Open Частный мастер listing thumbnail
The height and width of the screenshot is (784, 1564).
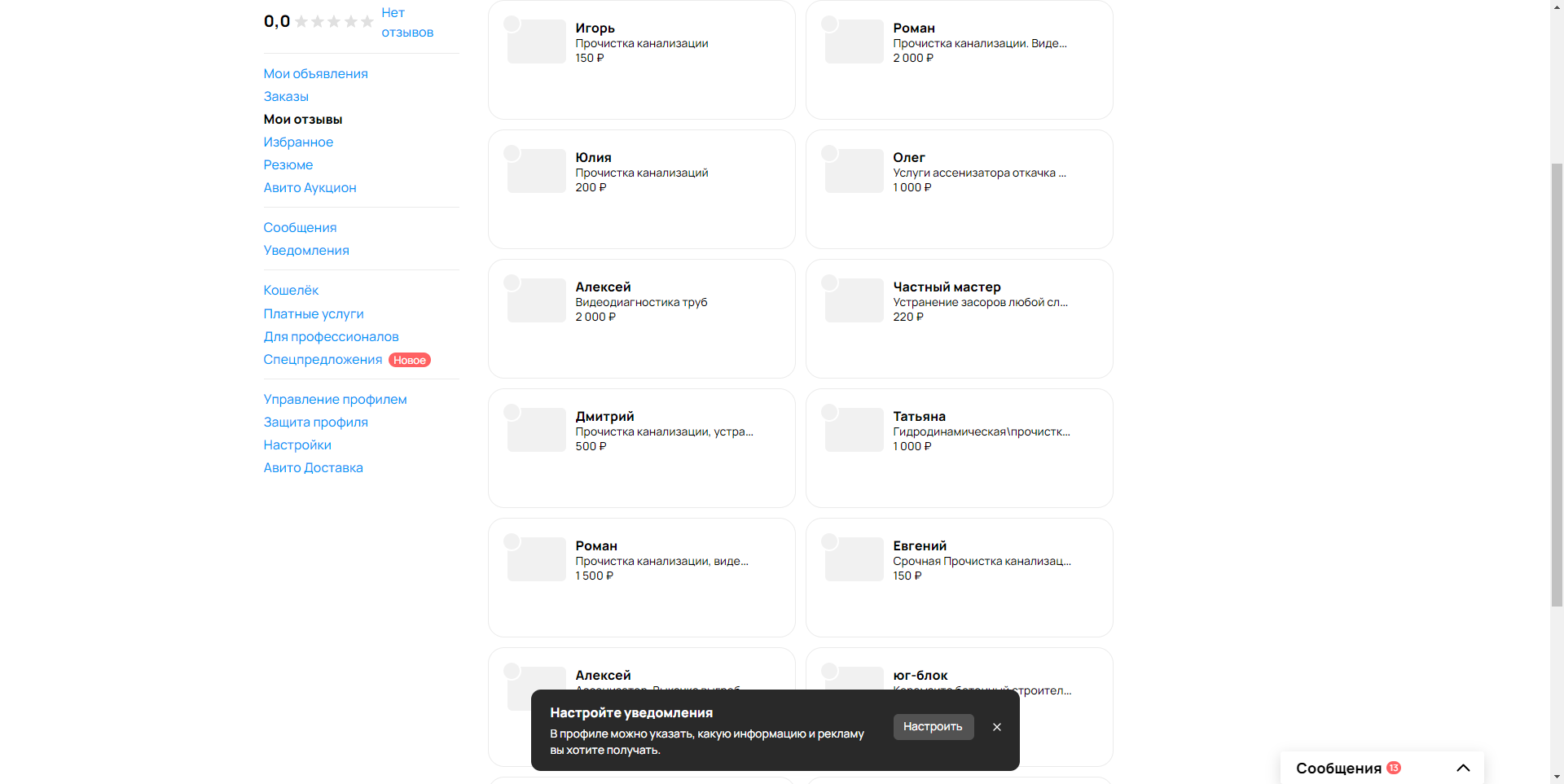(854, 300)
